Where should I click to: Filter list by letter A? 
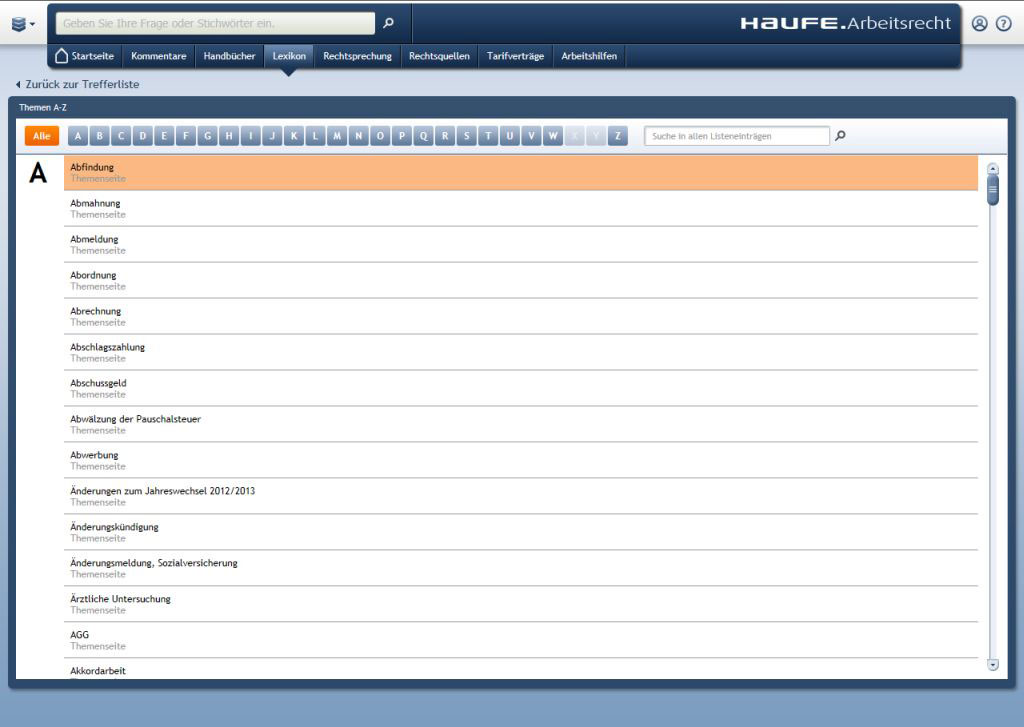coord(78,136)
